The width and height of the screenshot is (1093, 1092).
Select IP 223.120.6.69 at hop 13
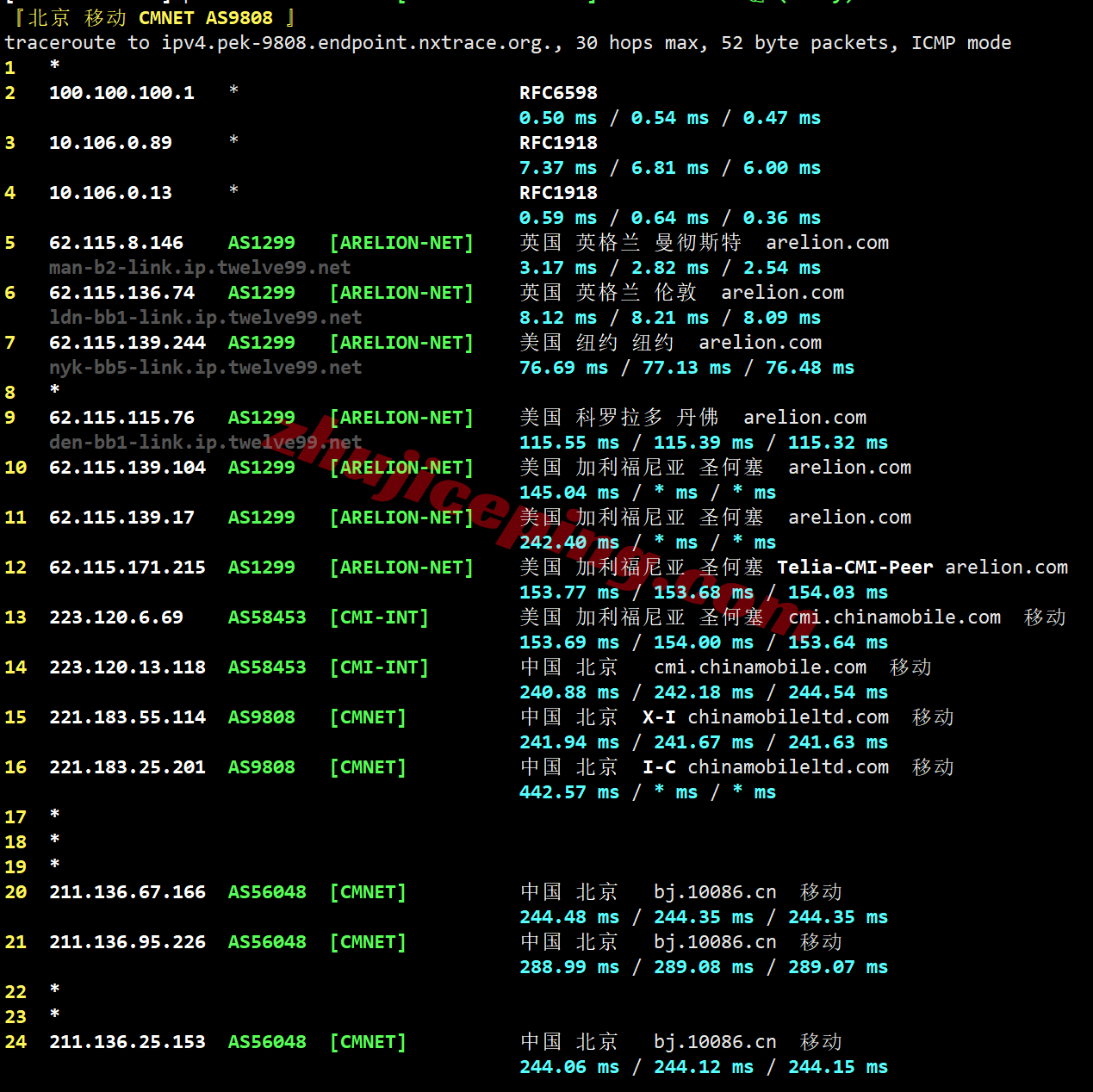116,617
